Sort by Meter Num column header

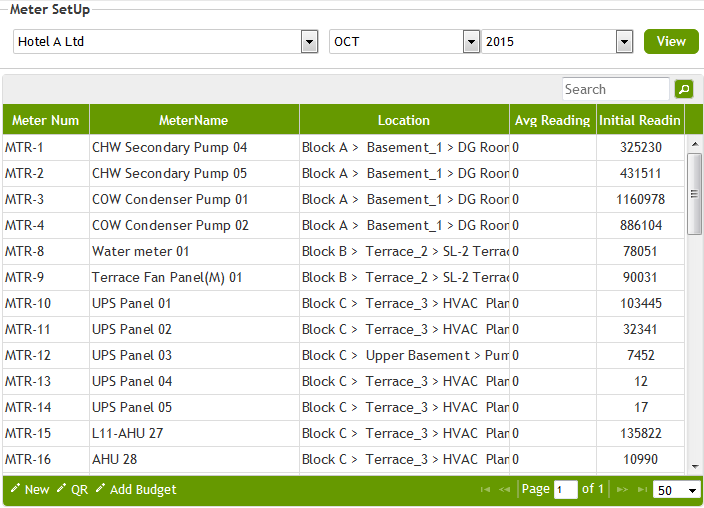[46, 120]
